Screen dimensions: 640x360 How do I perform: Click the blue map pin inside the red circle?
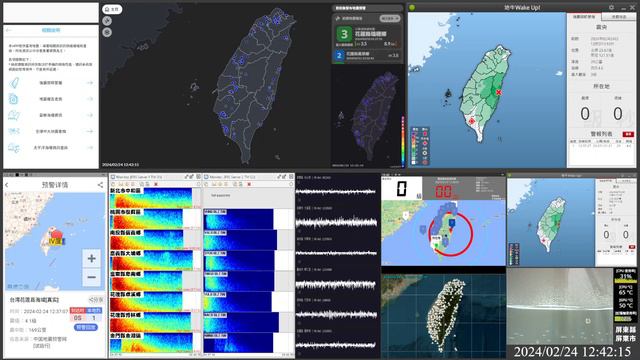point(452,224)
